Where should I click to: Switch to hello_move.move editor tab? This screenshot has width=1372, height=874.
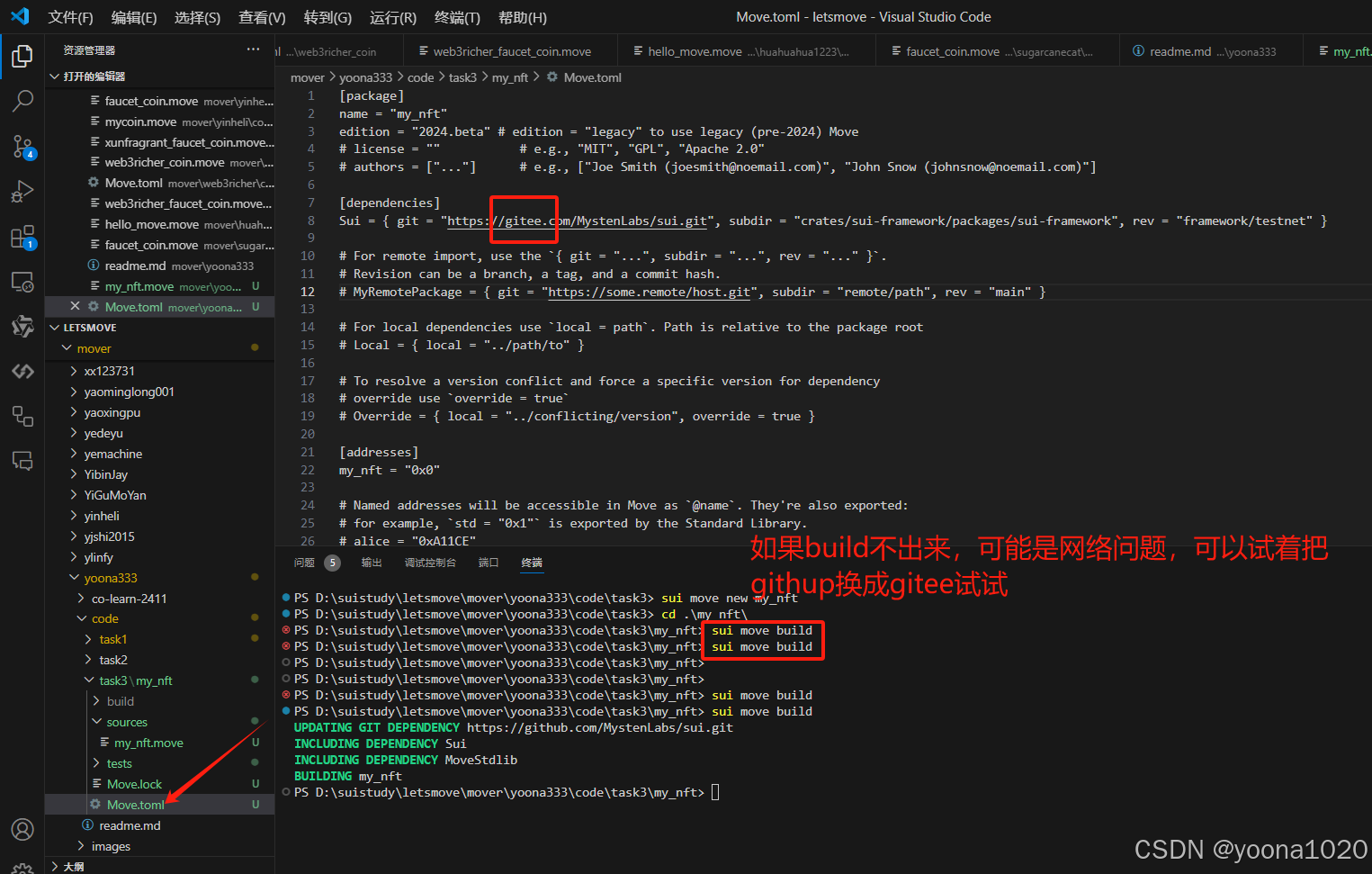[748, 51]
